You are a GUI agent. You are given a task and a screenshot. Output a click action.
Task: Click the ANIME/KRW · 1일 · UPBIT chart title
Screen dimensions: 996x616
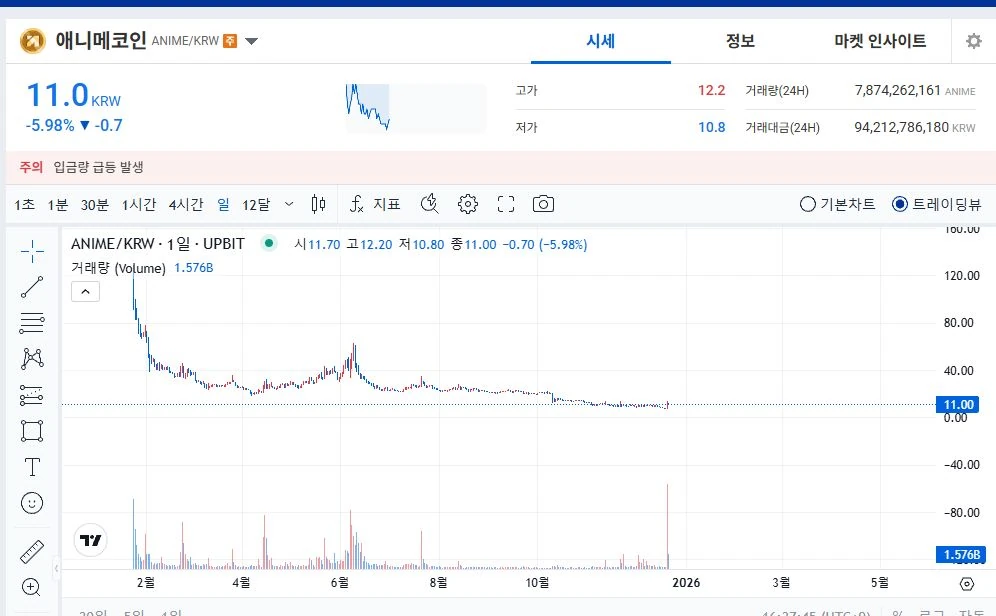[x=158, y=243]
